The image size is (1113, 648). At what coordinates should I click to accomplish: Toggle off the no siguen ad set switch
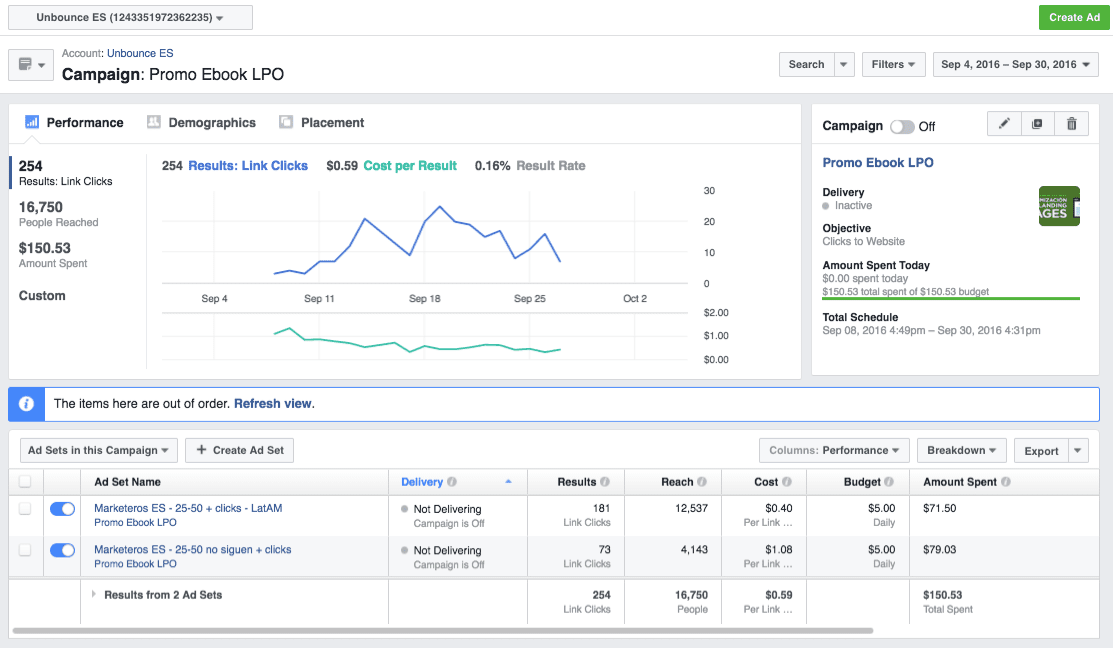point(62,550)
